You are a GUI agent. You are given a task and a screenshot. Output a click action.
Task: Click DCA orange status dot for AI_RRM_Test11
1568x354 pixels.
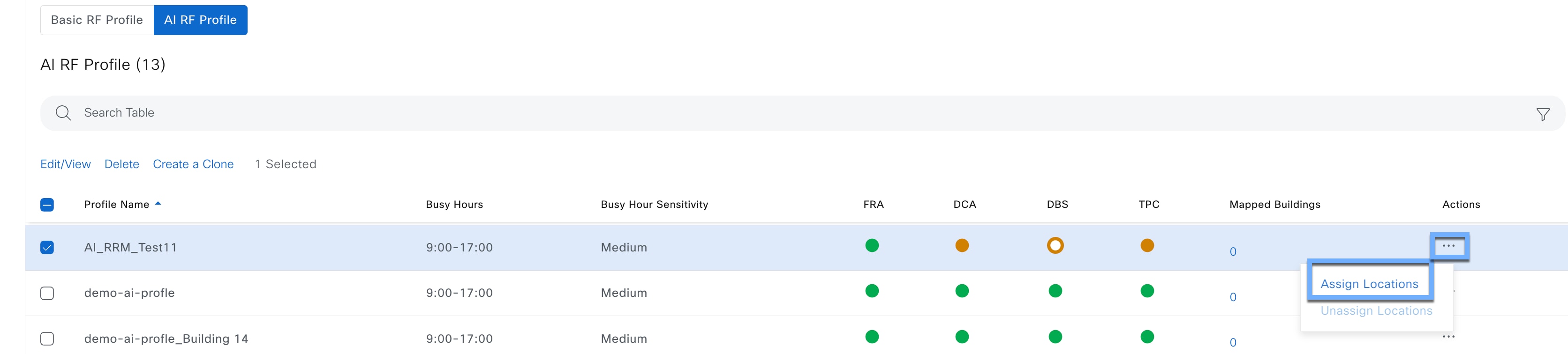pos(962,246)
